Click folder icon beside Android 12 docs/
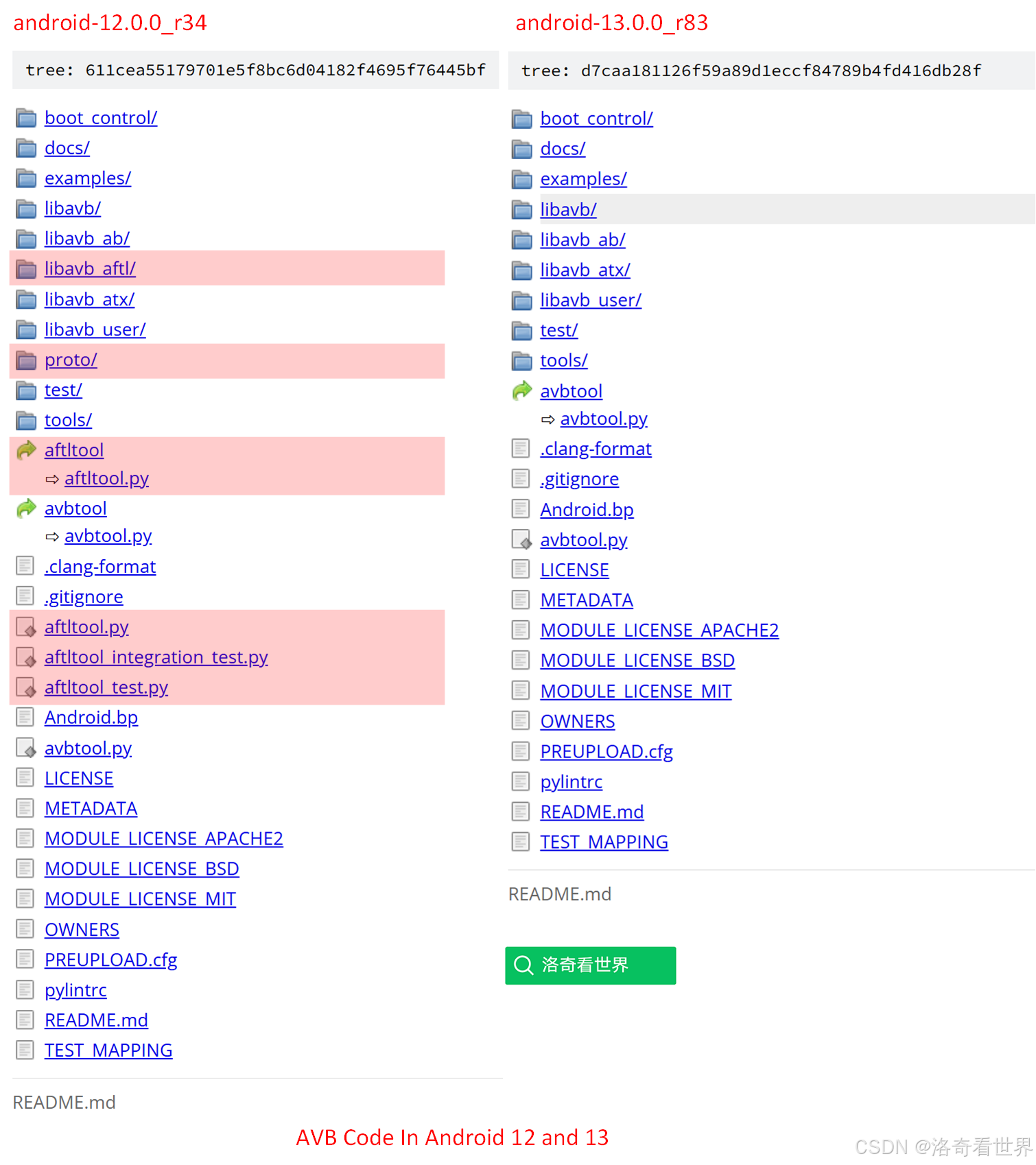This screenshot has width=1036, height=1165. click(x=26, y=148)
